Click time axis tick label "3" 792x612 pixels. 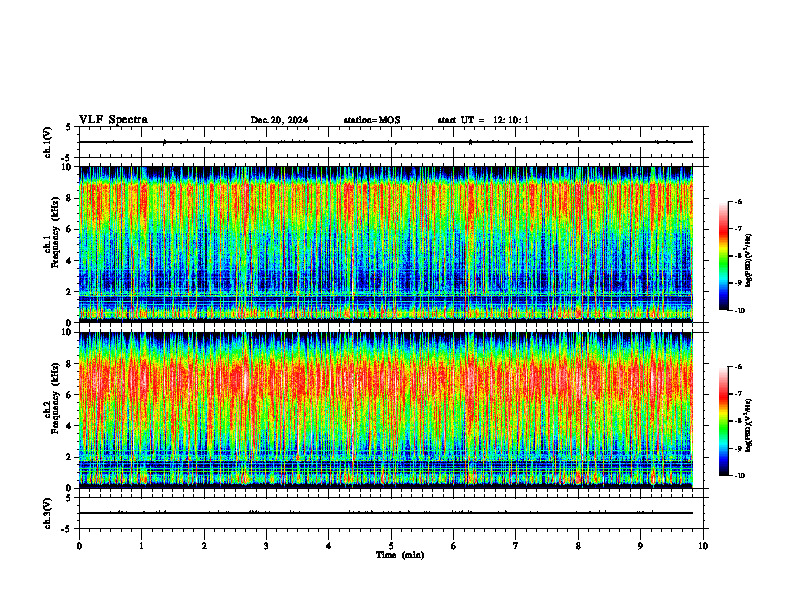(266, 546)
